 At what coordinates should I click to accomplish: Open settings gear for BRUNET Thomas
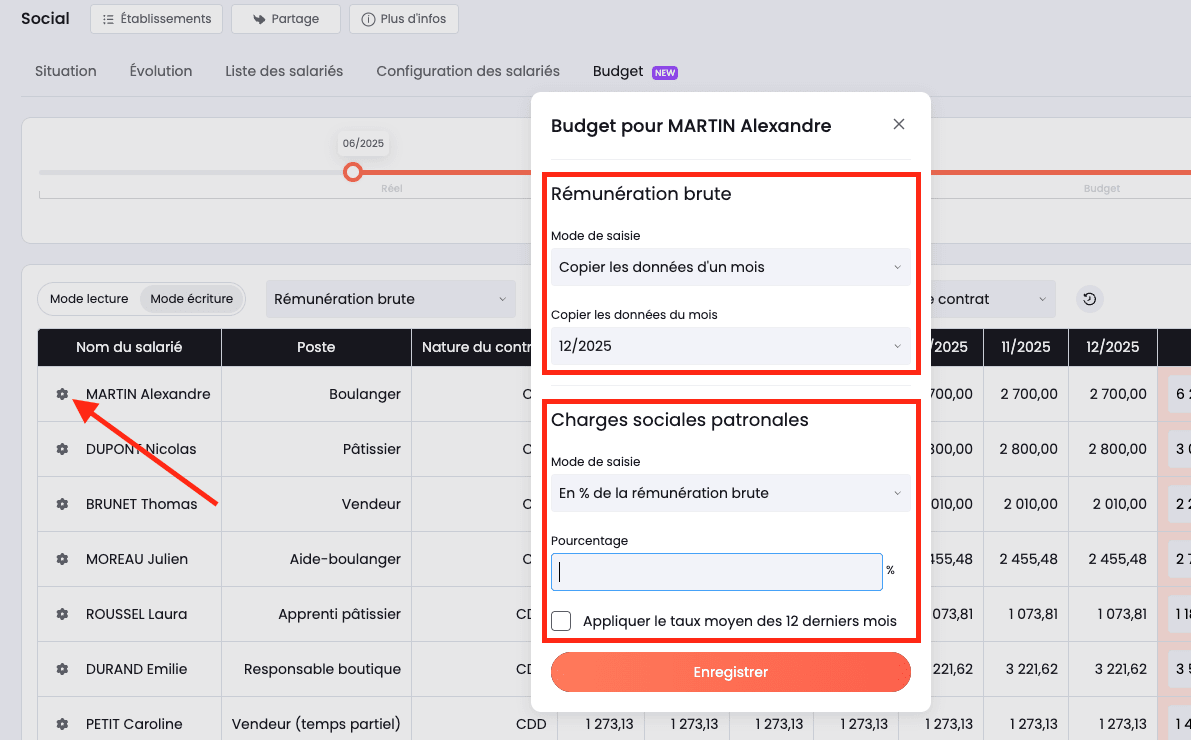[x=60, y=504]
